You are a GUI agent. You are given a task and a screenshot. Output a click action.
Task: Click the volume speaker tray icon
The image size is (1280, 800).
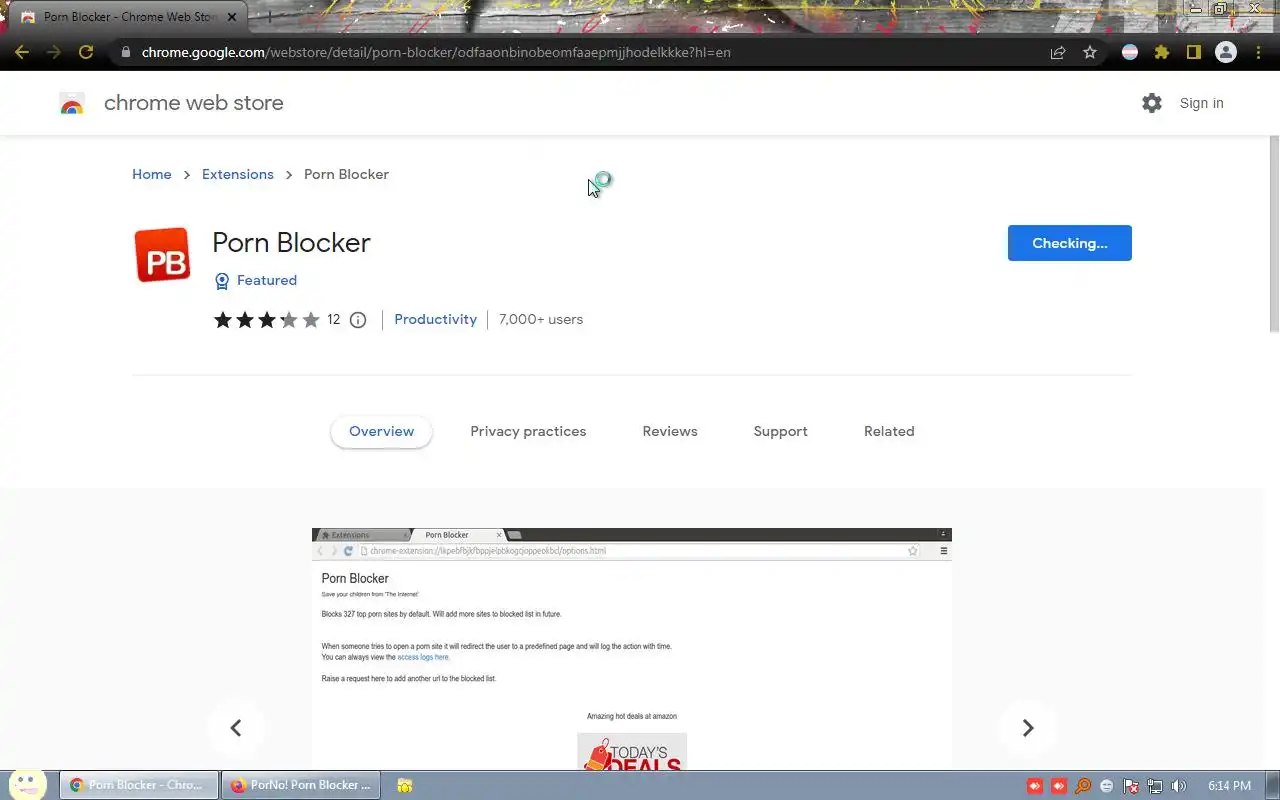[x=1179, y=786]
